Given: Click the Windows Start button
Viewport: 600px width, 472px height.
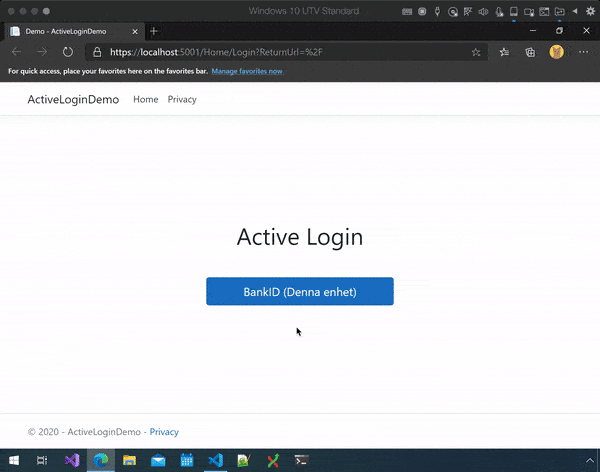Looking at the screenshot, I should (13, 461).
